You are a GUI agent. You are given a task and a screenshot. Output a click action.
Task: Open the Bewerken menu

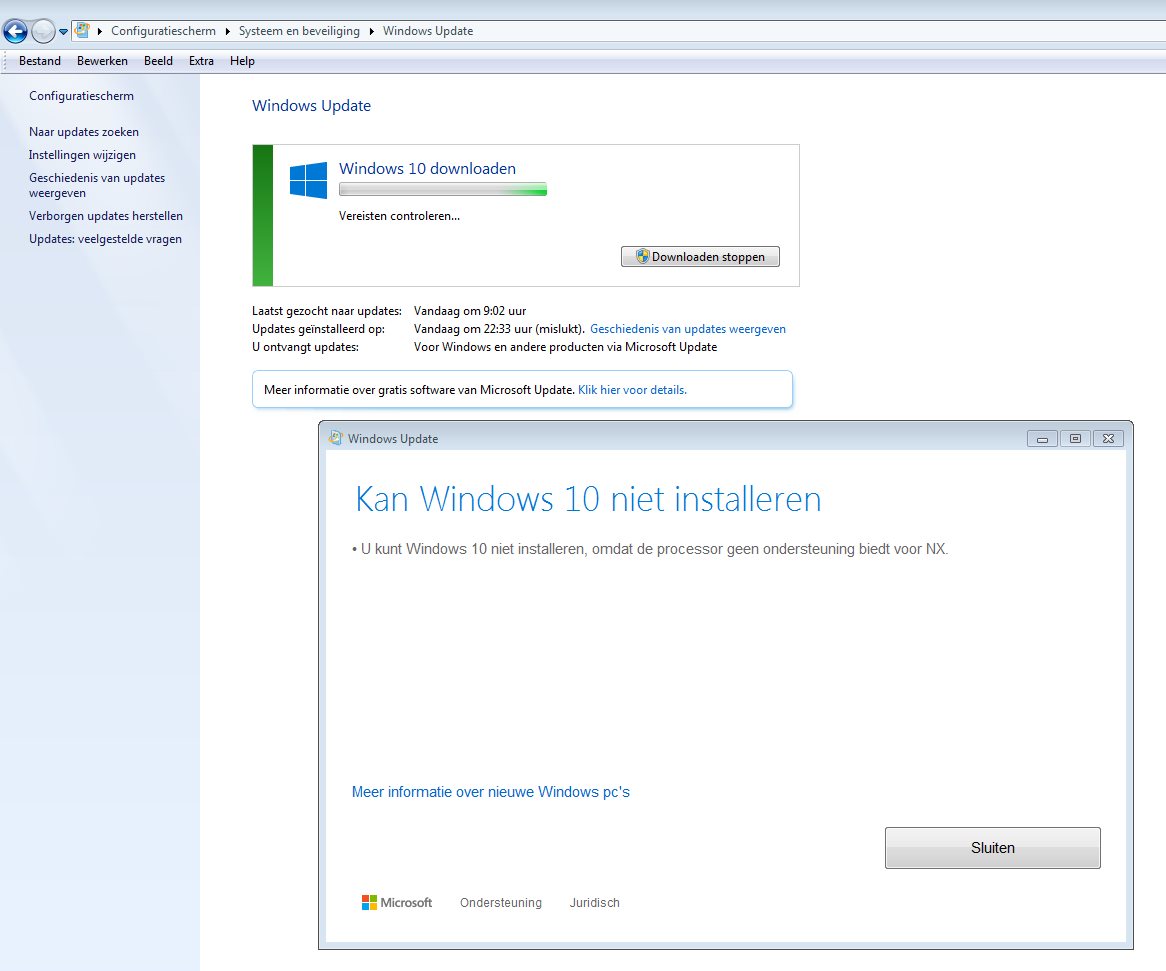coord(102,61)
